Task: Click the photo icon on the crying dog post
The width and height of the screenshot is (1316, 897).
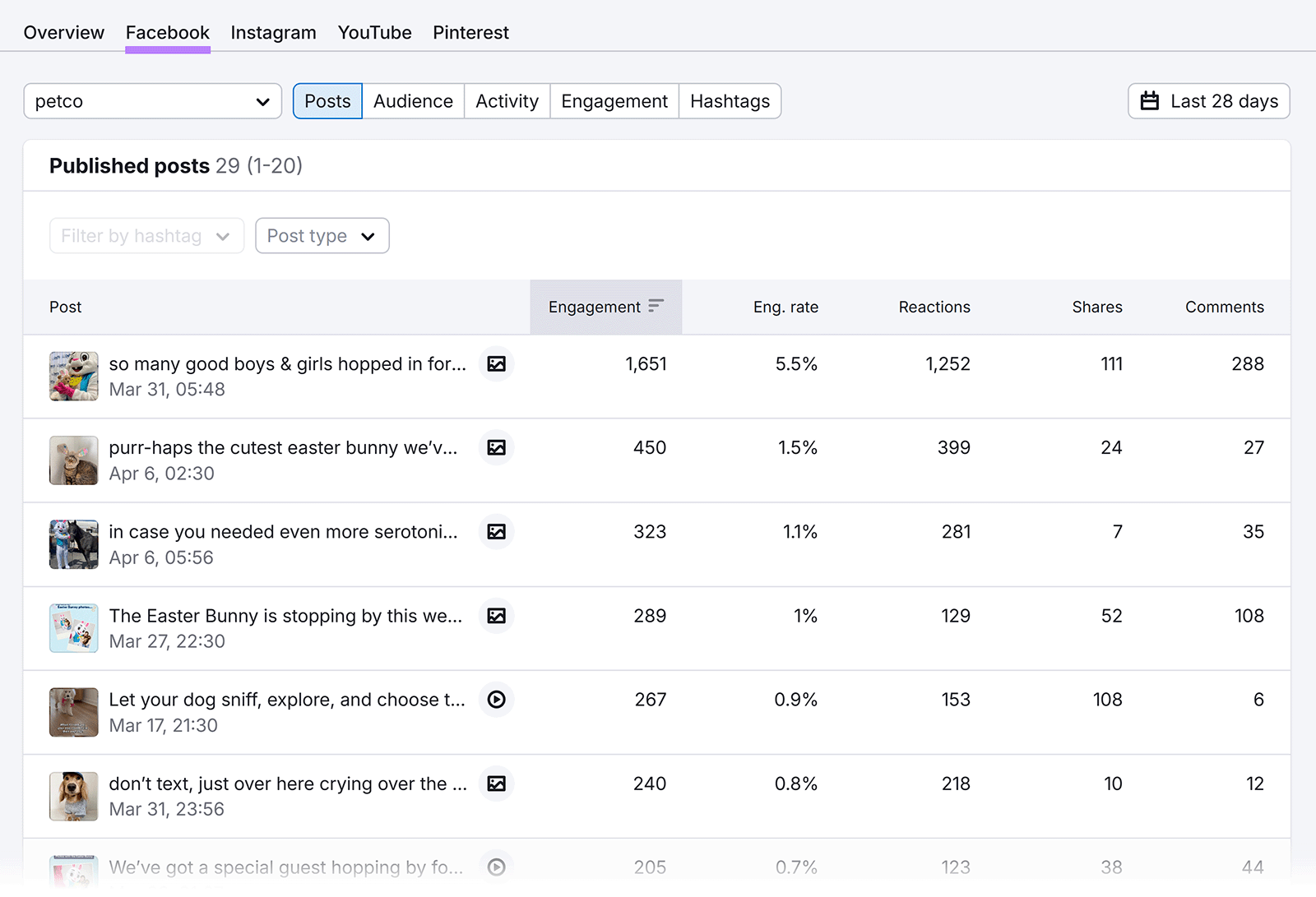Action: tap(496, 784)
